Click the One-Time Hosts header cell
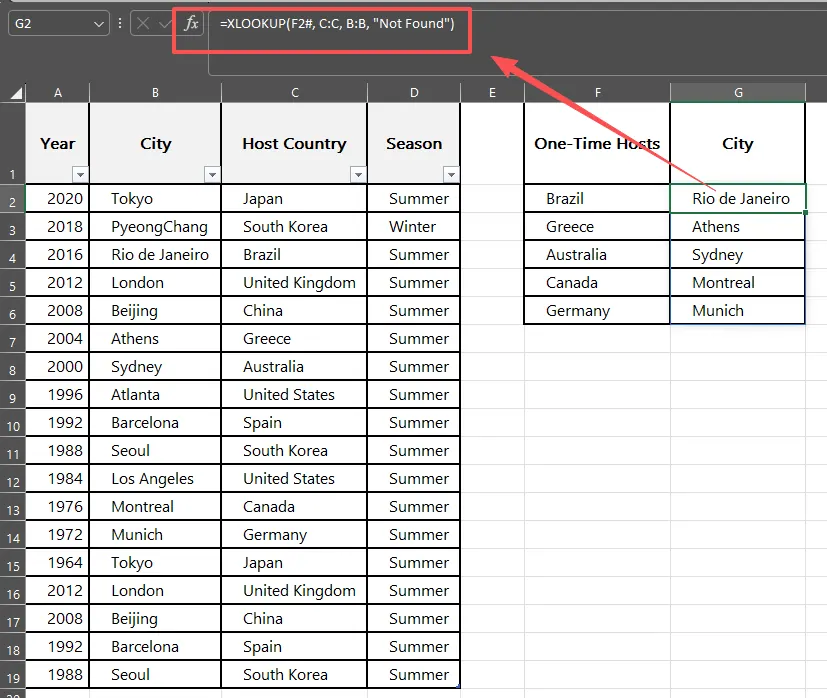This screenshot has height=698, width=827. pyautogui.click(x=597, y=143)
